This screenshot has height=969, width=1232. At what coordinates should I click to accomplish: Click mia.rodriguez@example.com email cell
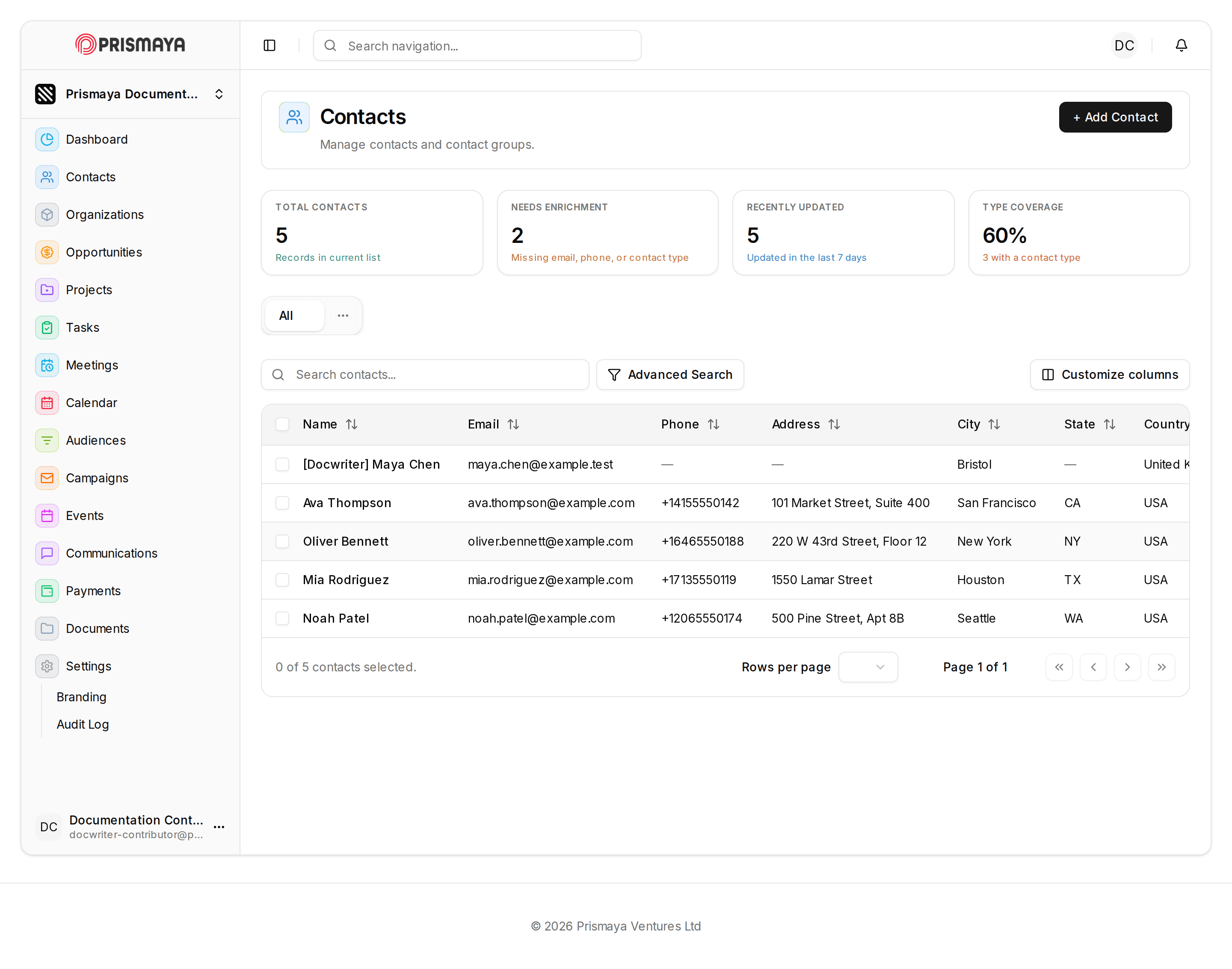point(550,580)
